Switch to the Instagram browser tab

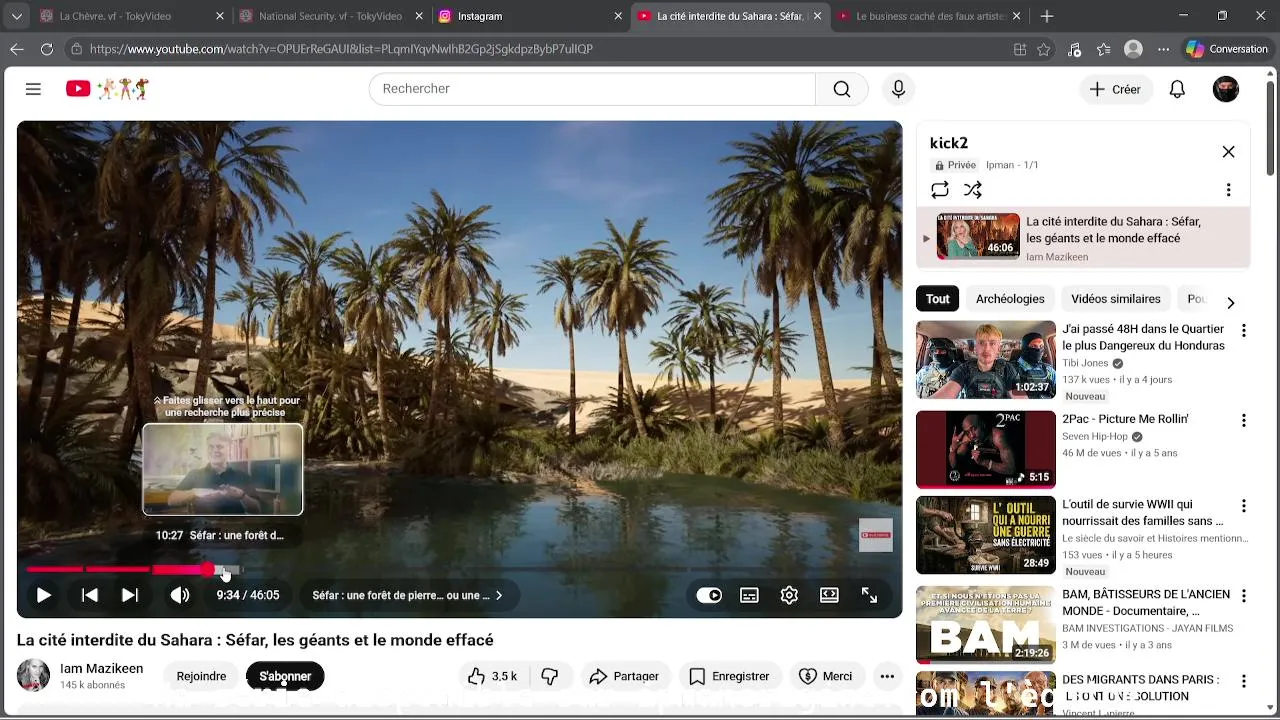coord(530,16)
